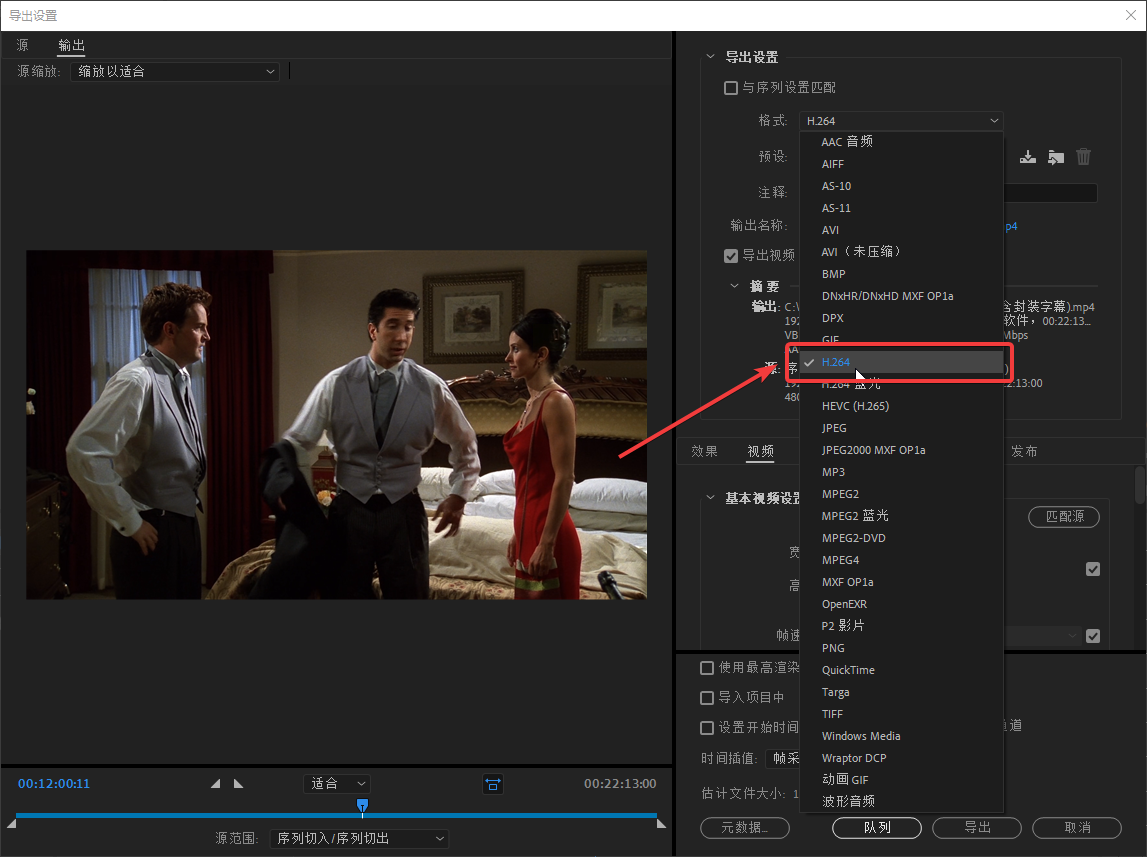
Task: Select AS-10 format
Action: pos(901,186)
